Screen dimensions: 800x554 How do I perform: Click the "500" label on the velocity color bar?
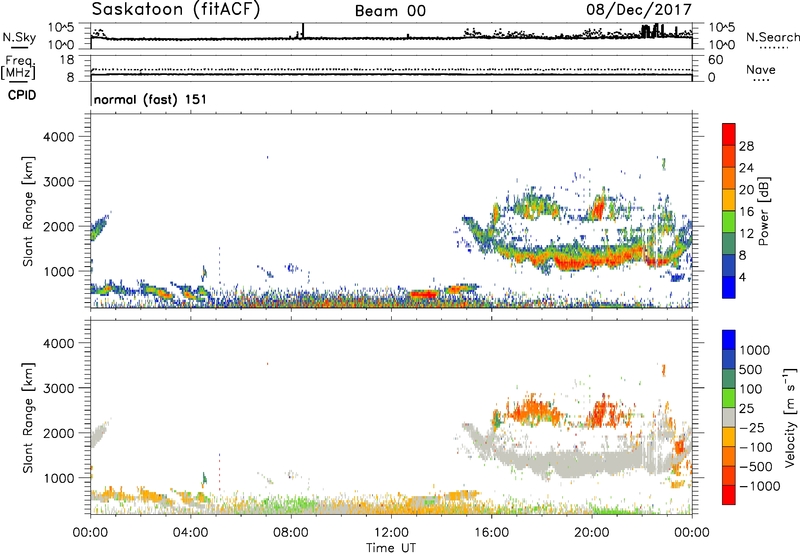point(751,370)
